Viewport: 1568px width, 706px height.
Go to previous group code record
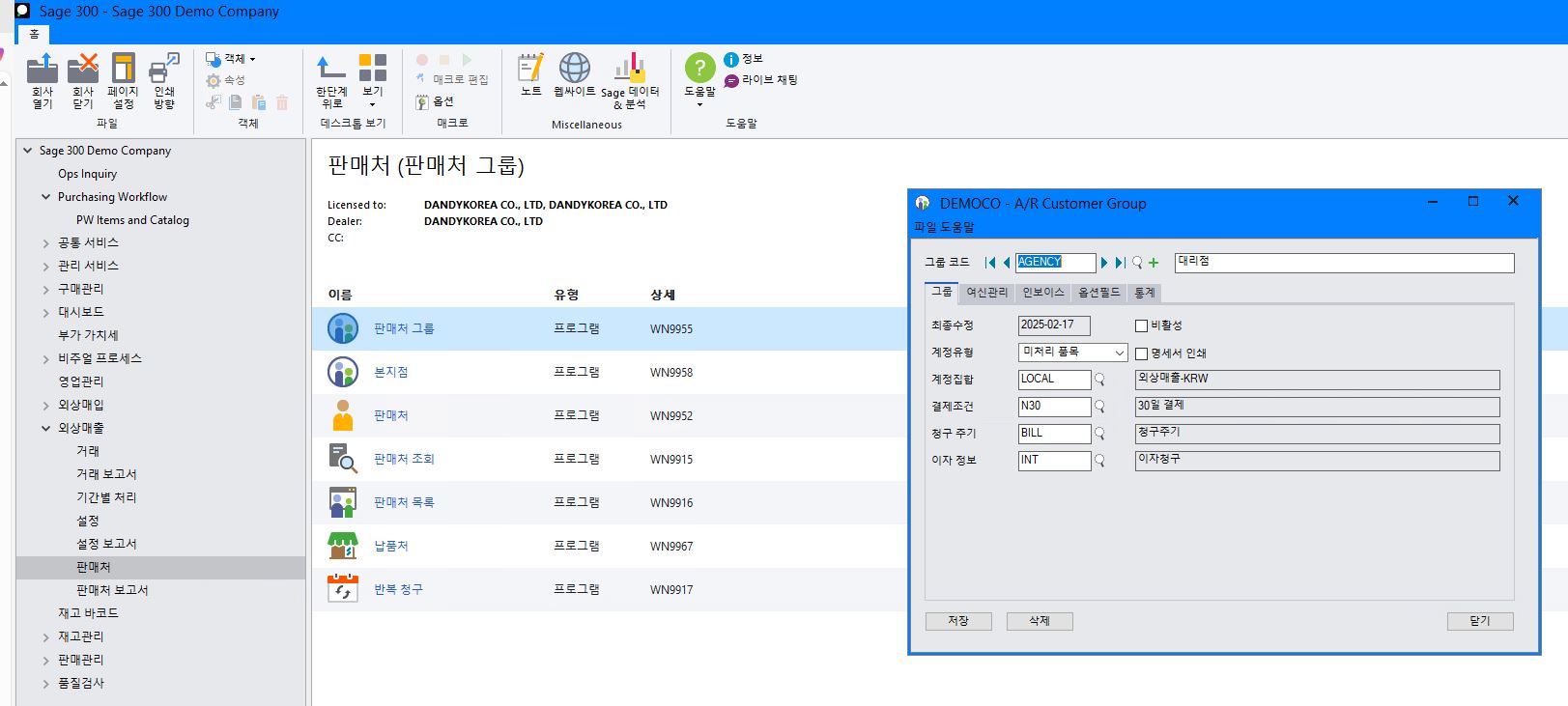coord(1007,263)
